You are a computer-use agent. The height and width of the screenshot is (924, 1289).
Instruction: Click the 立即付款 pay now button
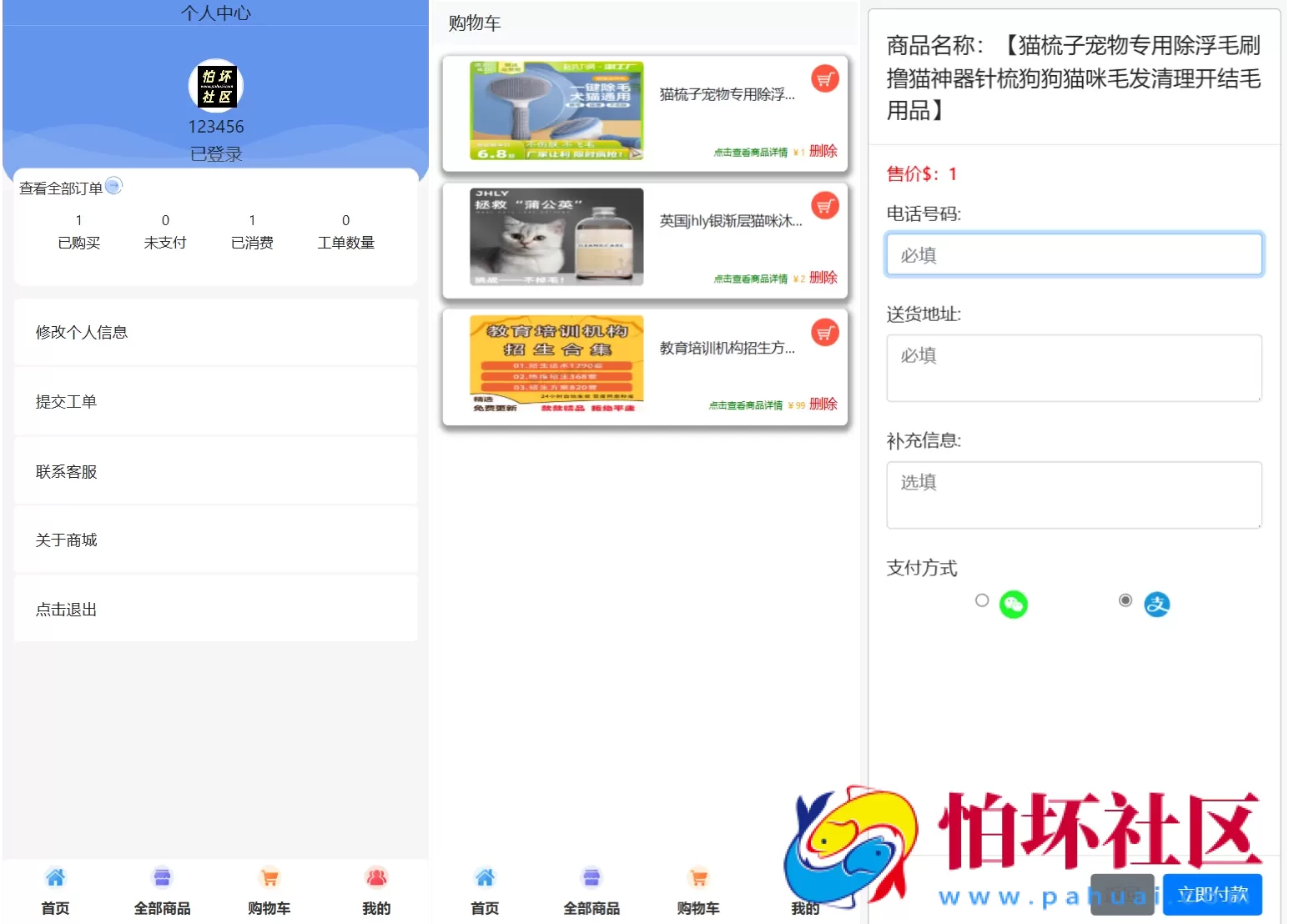click(x=1212, y=893)
